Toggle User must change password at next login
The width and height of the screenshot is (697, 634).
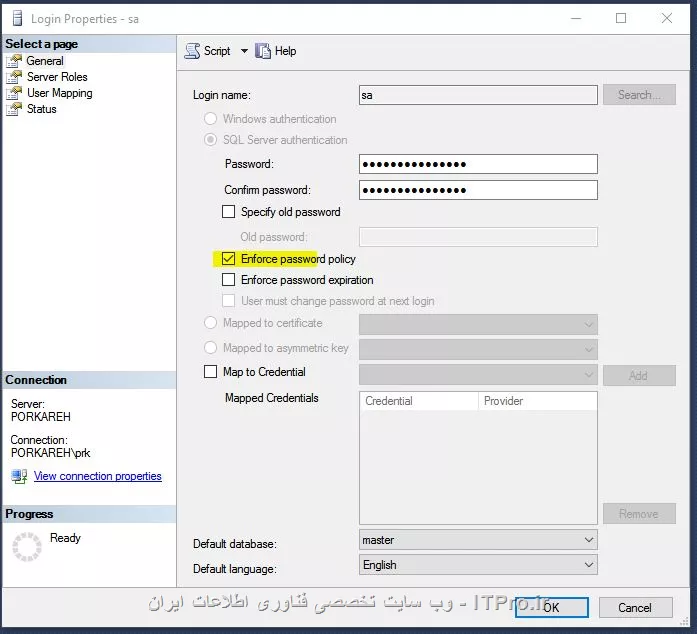(228, 301)
